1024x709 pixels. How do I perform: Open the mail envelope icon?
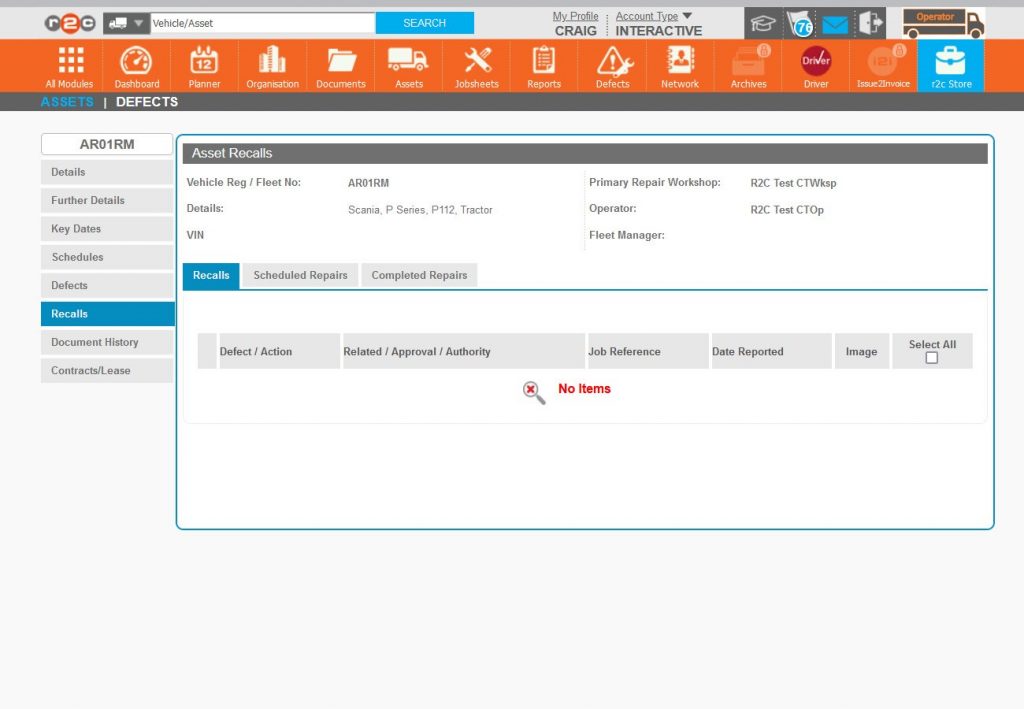[834, 23]
